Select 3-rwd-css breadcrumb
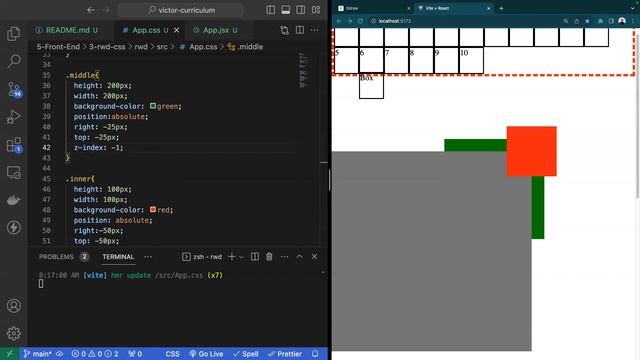This screenshot has height=360, width=640. click(x=107, y=47)
